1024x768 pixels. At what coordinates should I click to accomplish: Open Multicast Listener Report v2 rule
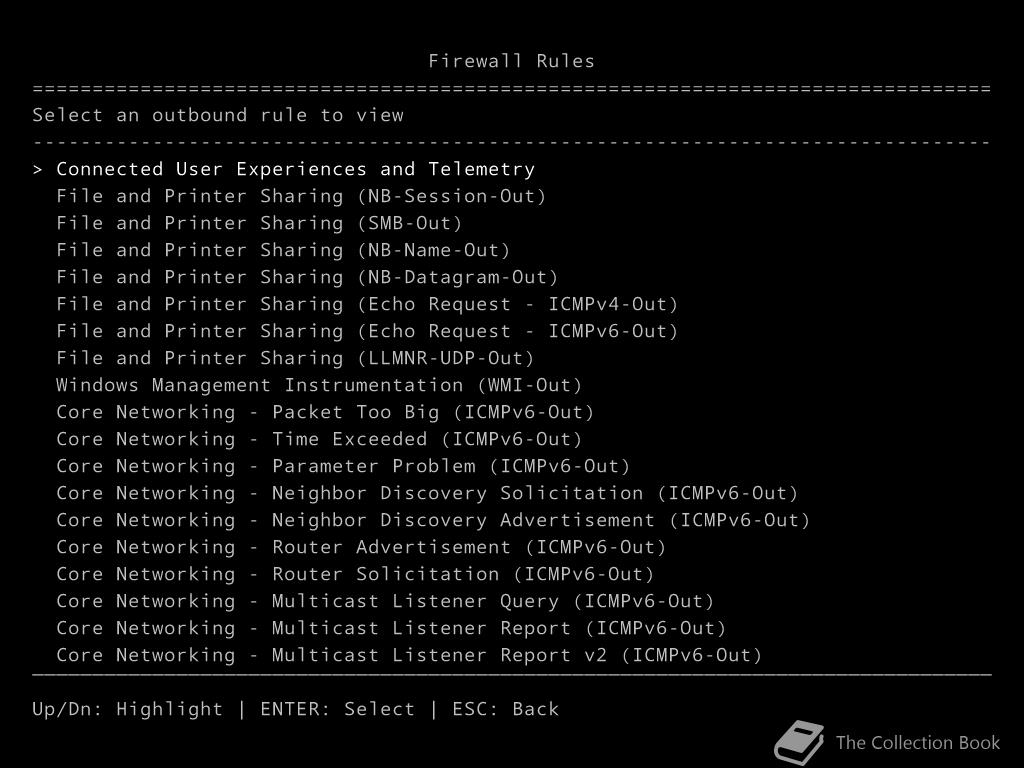409,655
